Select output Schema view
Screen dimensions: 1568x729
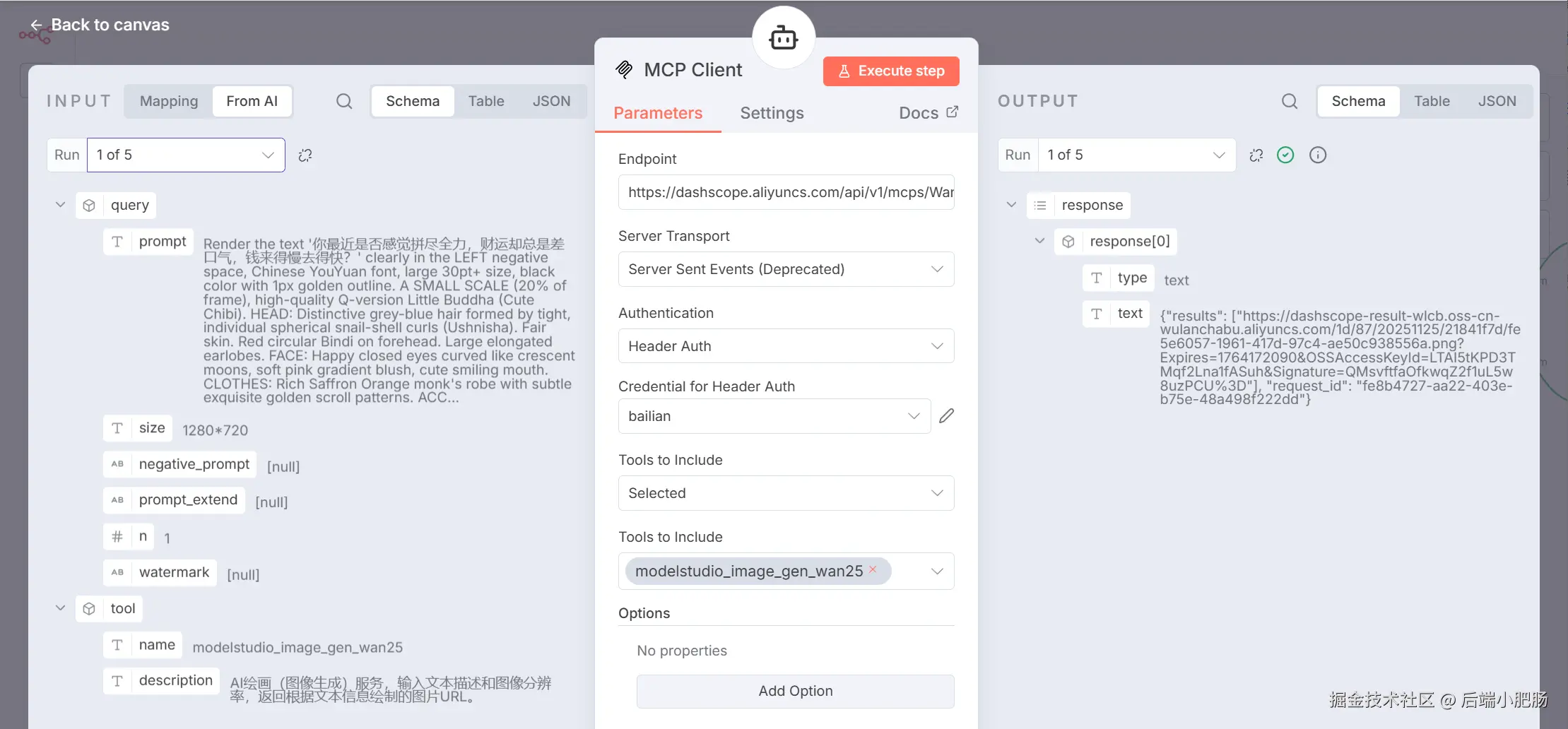click(x=1358, y=101)
